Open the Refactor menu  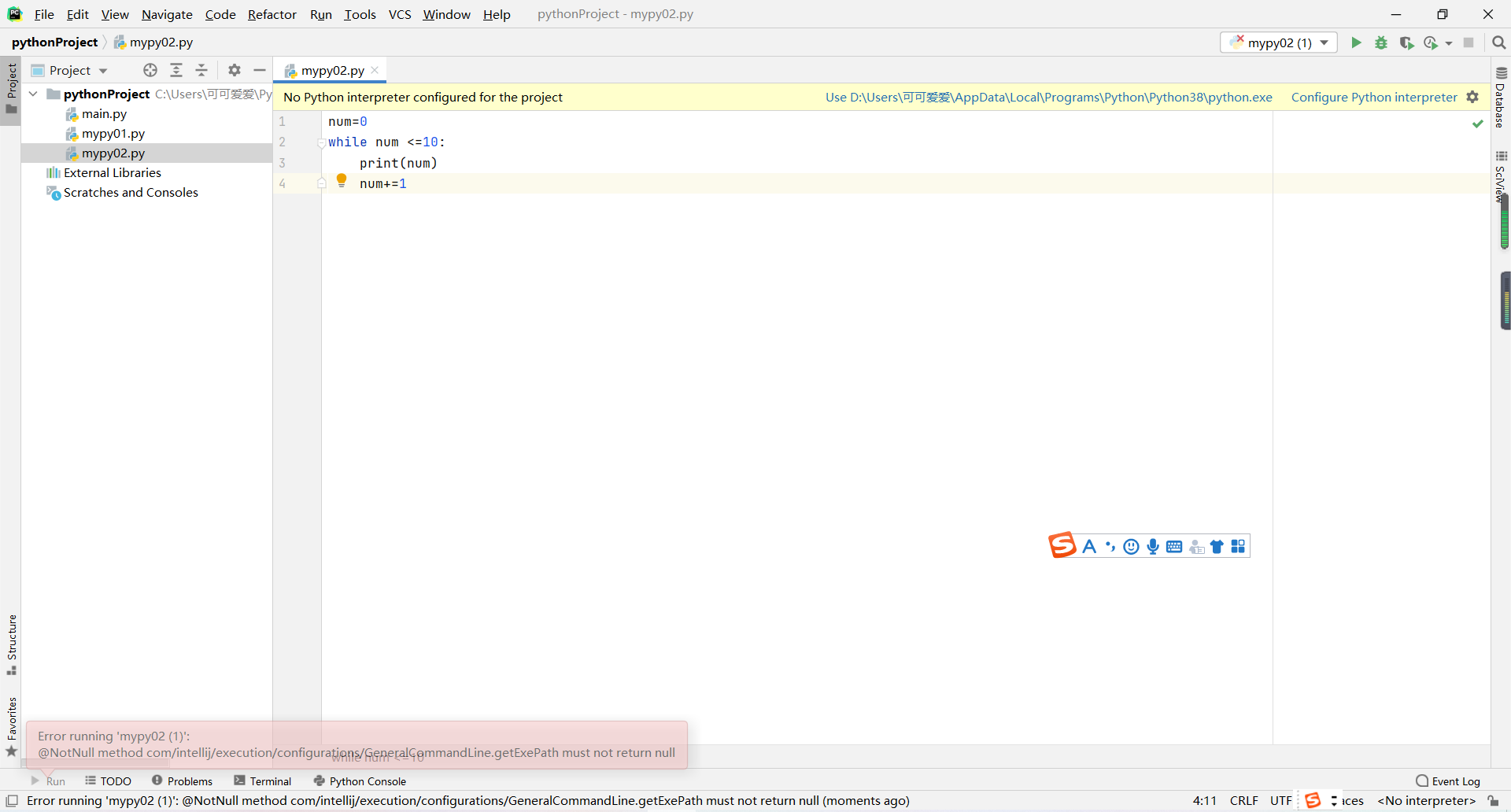pos(272,14)
